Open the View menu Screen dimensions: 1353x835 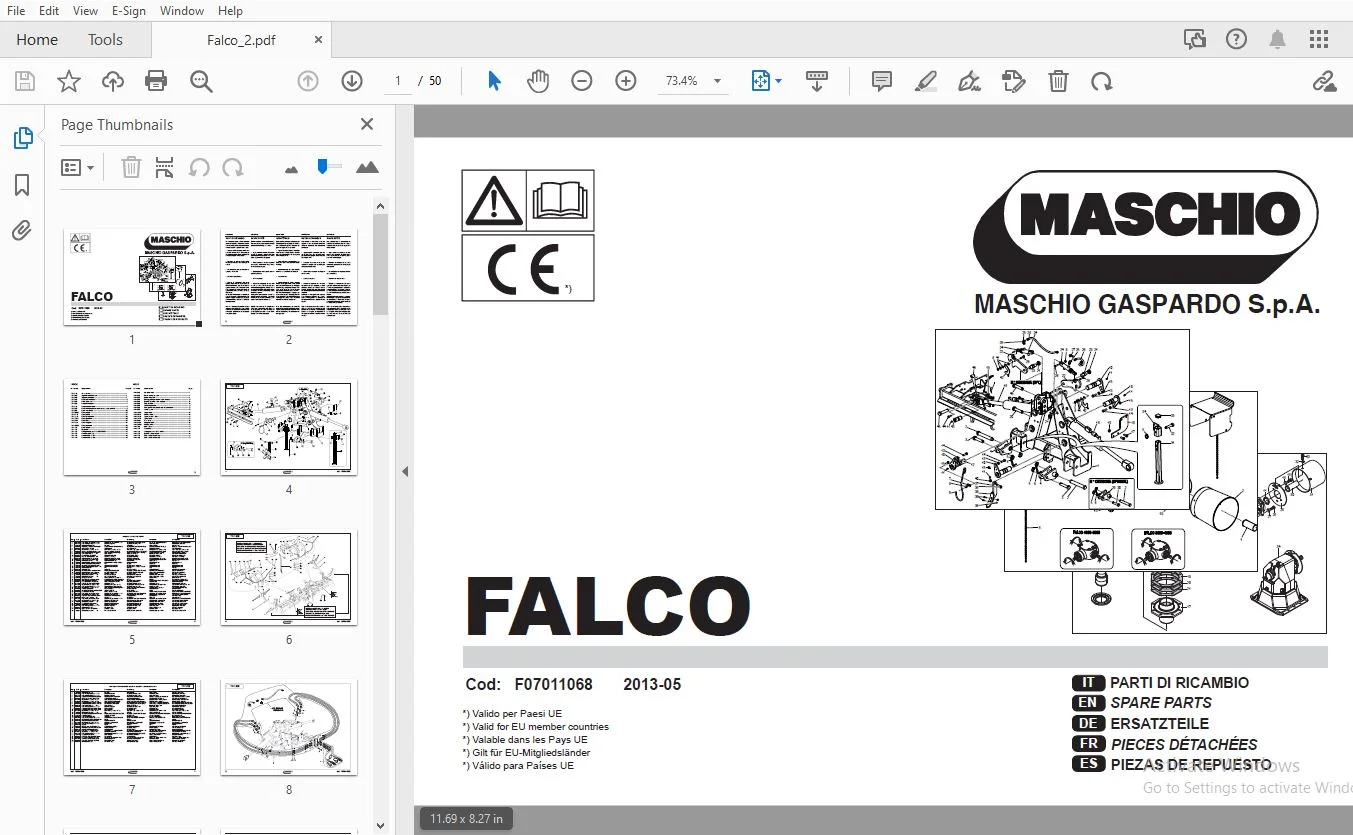tap(86, 10)
